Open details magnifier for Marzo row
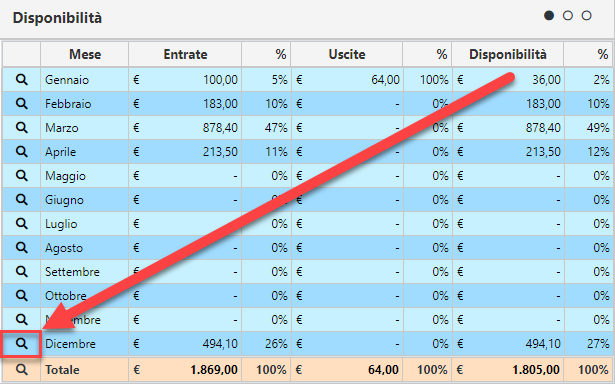 click(x=22, y=127)
